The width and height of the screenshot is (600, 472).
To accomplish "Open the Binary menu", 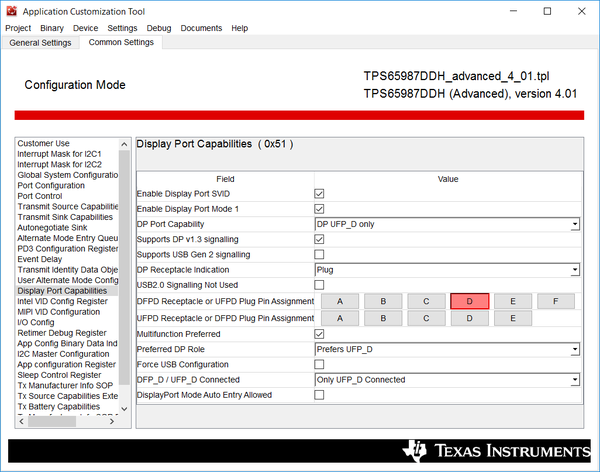I will click(x=52, y=28).
